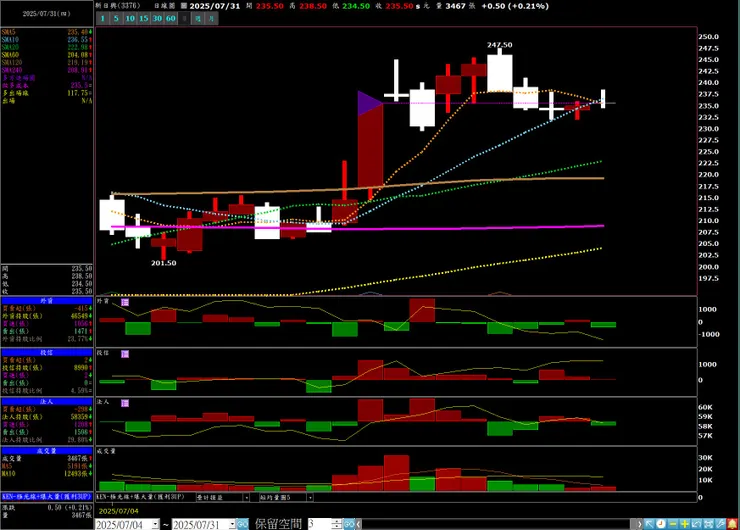Click the plus zoom-in icon
Image resolution: width=740 pixels, height=530 pixels.
pos(685,524)
